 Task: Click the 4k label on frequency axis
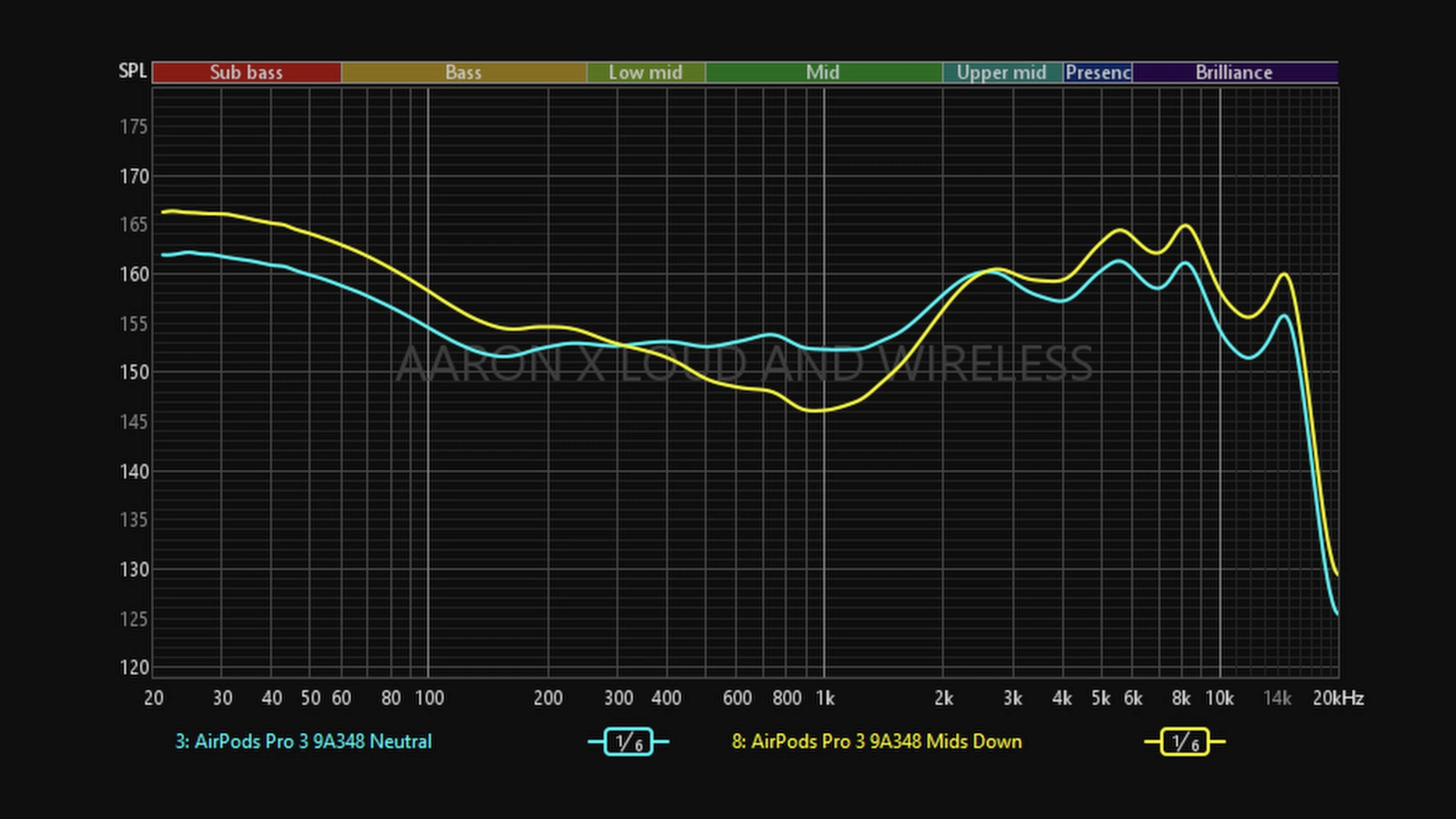[1062, 698]
